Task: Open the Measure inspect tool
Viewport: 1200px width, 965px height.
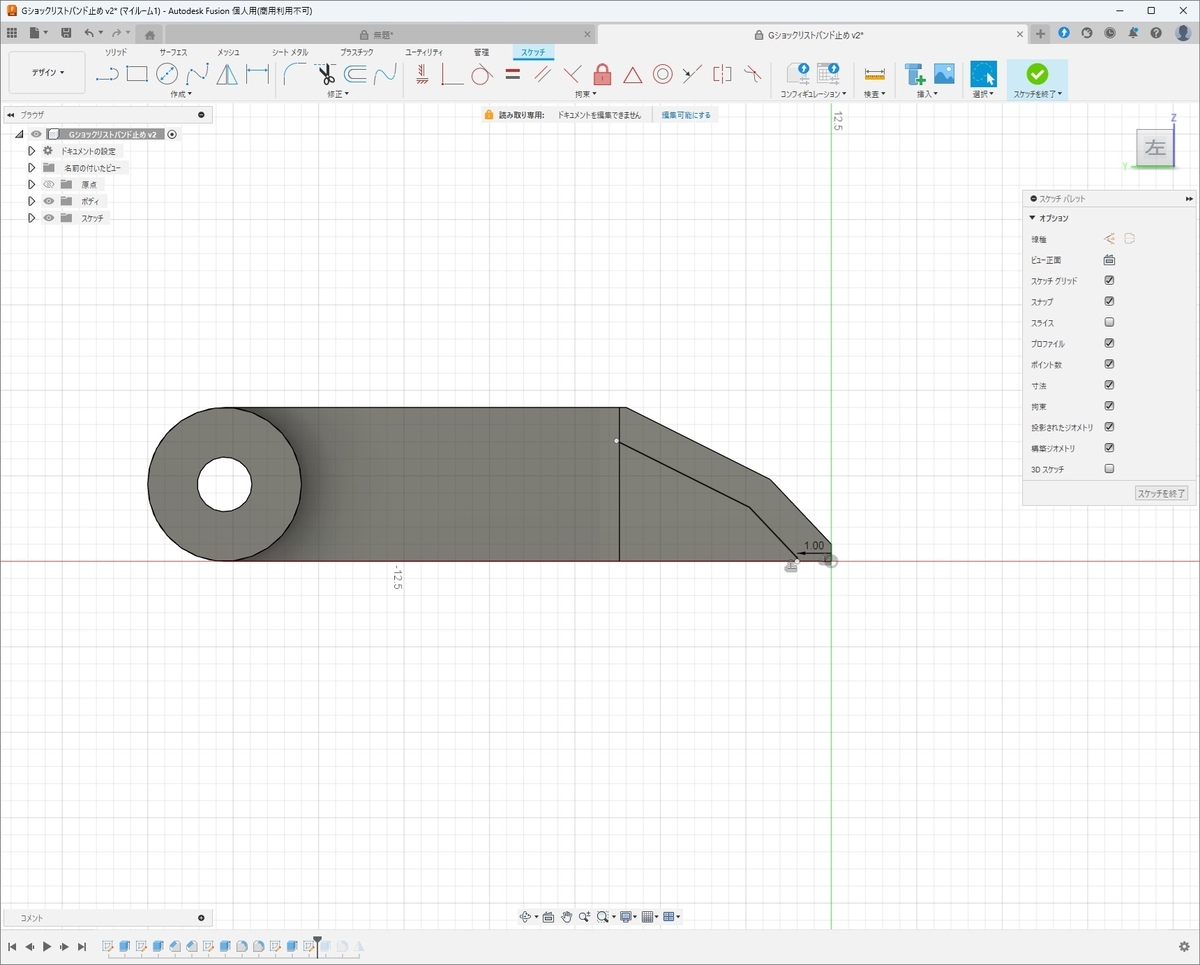Action: pyautogui.click(x=875, y=74)
